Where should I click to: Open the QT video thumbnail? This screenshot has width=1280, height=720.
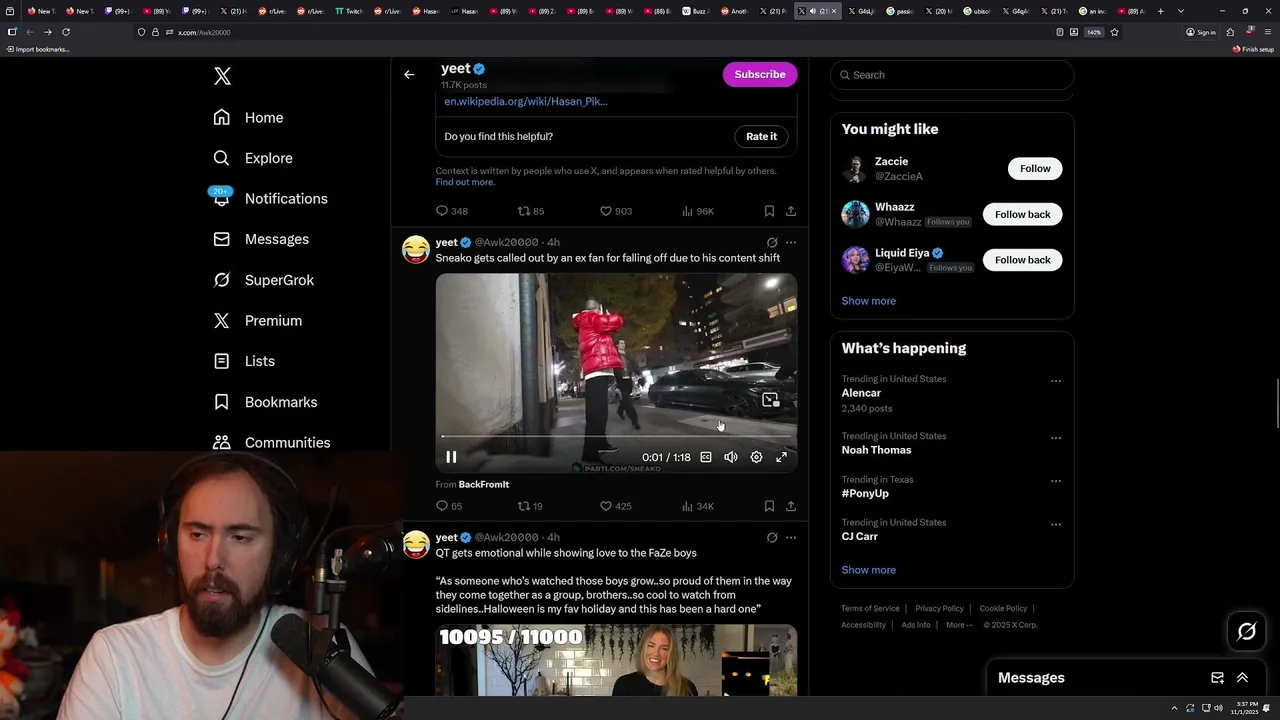pos(616,660)
